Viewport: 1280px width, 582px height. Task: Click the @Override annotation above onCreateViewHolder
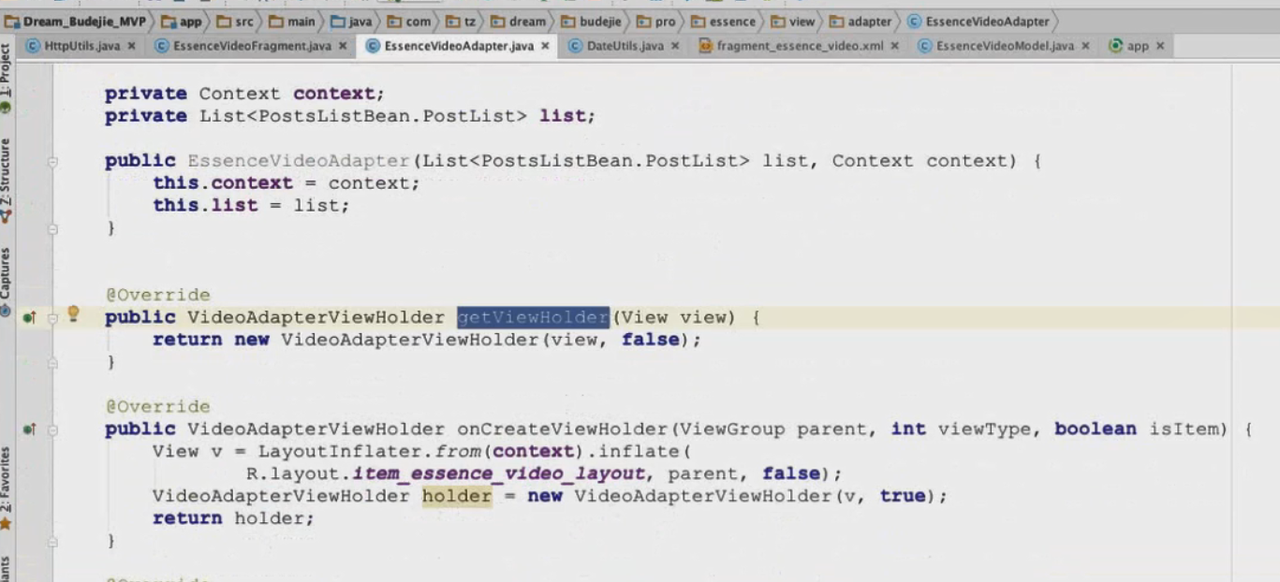tap(158, 407)
